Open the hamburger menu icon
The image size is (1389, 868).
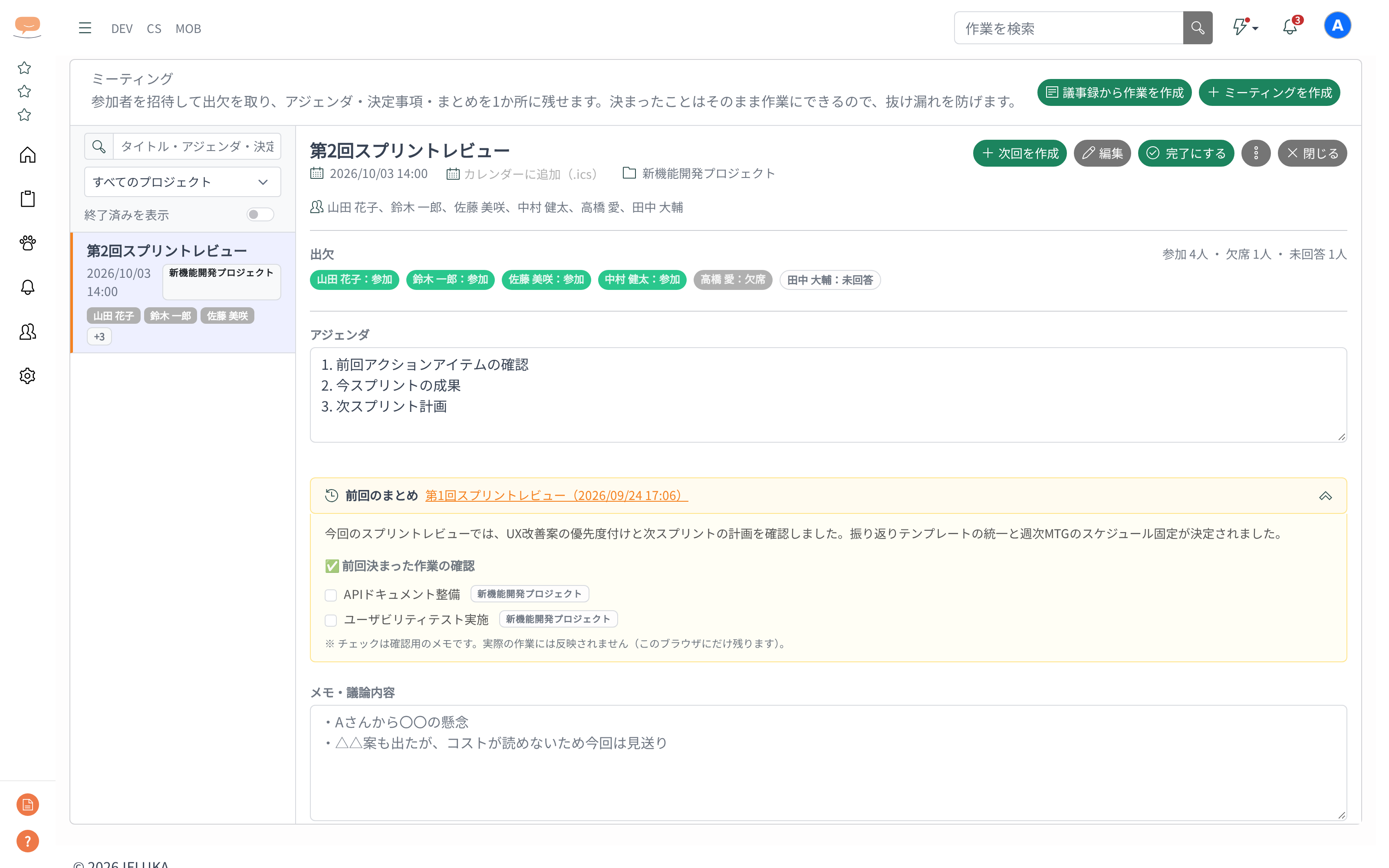(x=85, y=28)
